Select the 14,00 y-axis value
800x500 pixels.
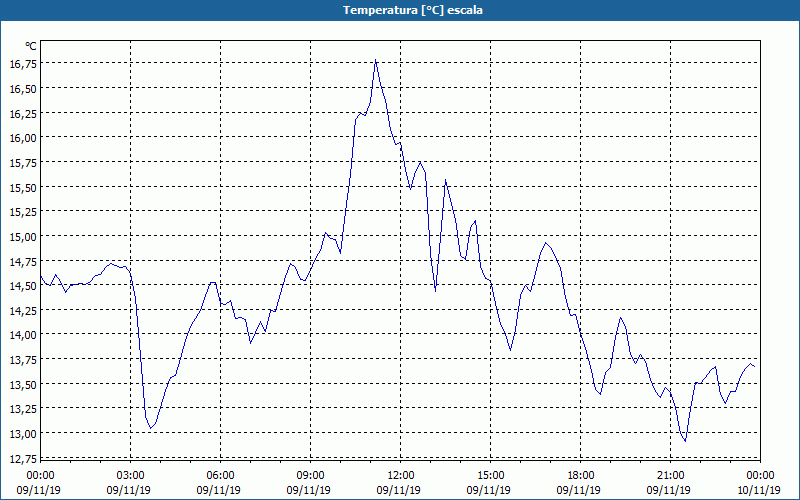tap(23, 335)
